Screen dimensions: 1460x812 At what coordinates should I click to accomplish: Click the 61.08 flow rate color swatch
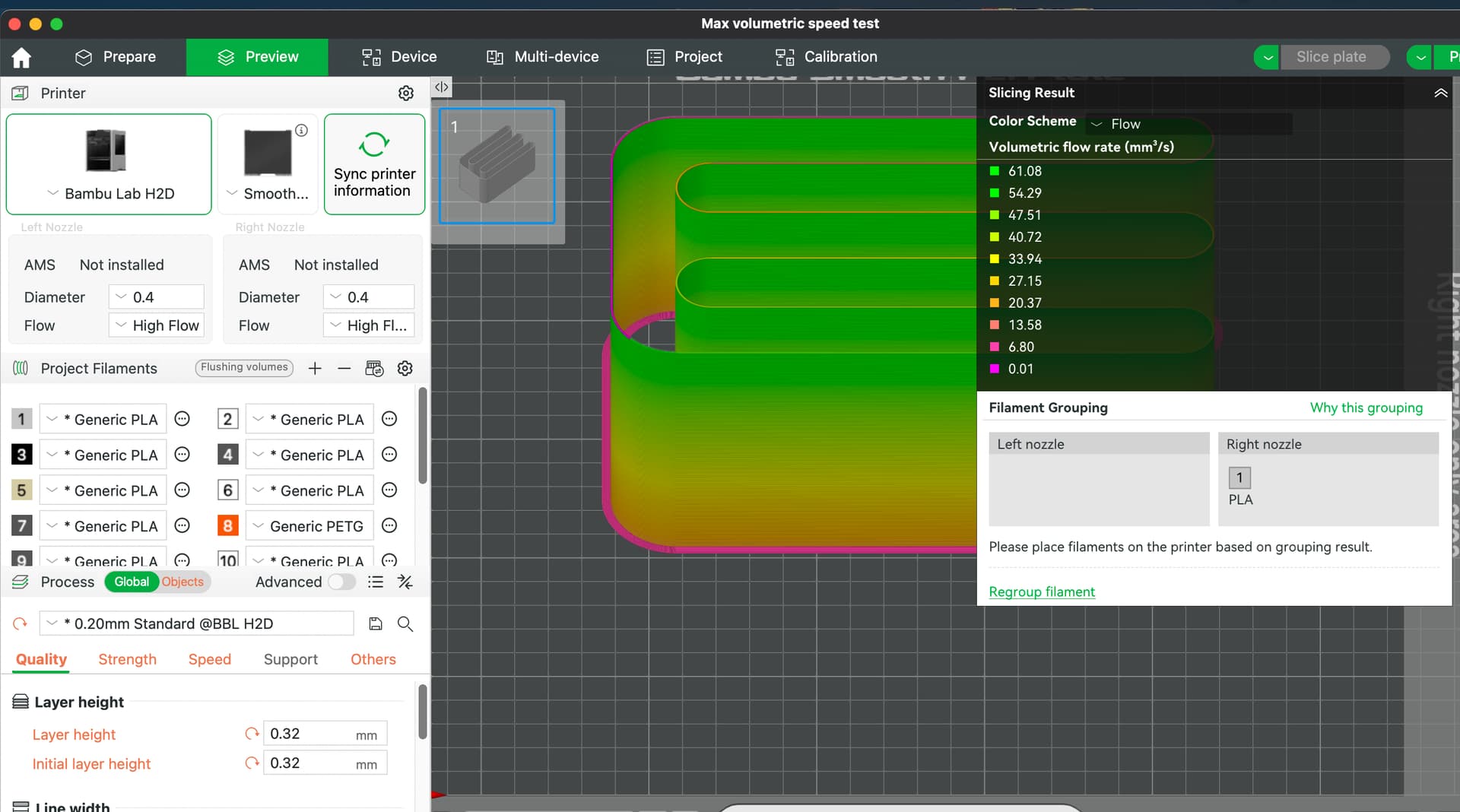click(994, 172)
